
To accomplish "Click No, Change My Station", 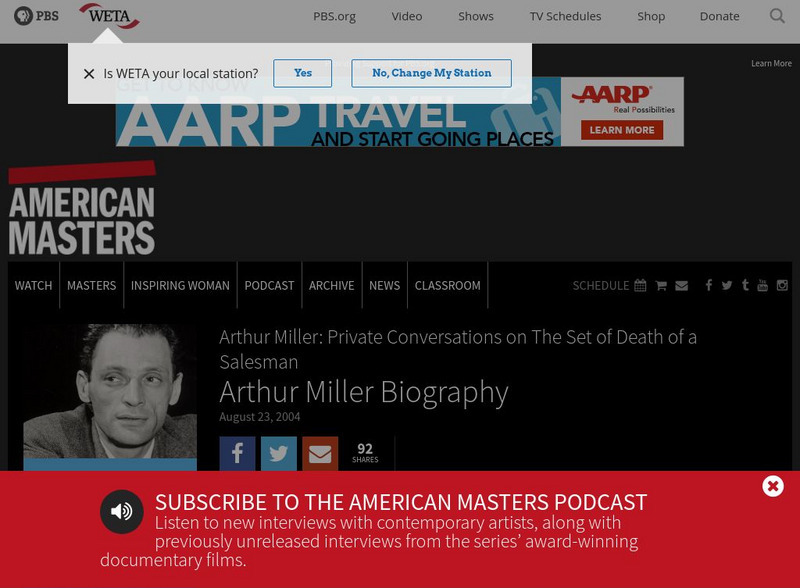I will click(x=431, y=73).
